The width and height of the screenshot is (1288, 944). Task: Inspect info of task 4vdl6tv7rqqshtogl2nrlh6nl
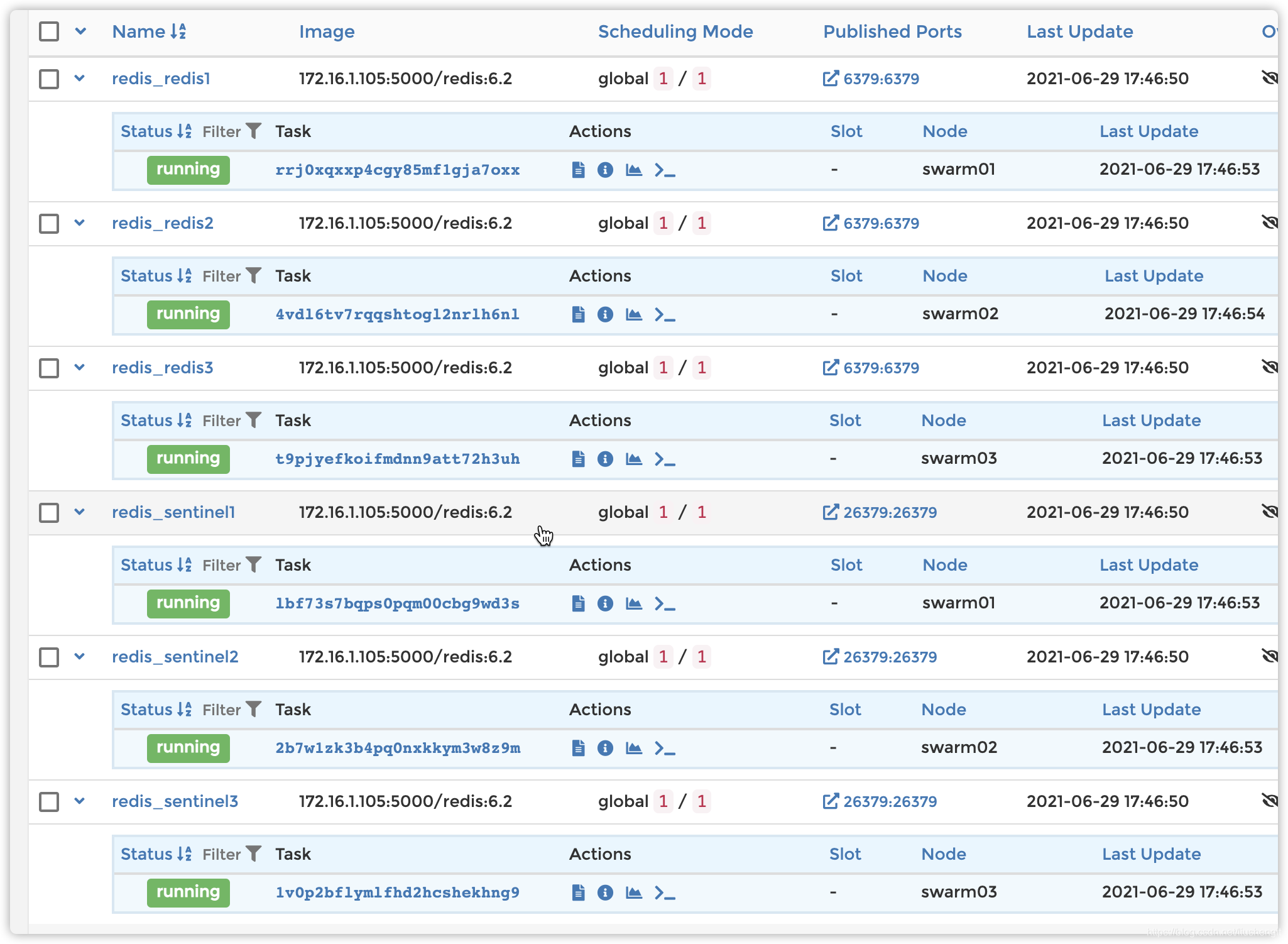click(x=605, y=314)
